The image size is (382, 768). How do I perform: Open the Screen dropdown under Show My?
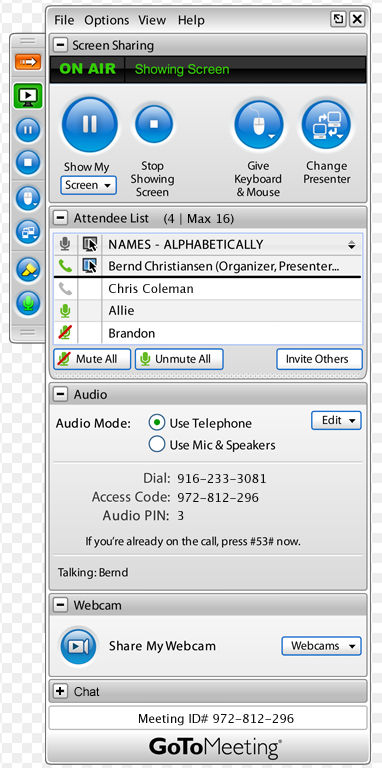click(x=89, y=185)
